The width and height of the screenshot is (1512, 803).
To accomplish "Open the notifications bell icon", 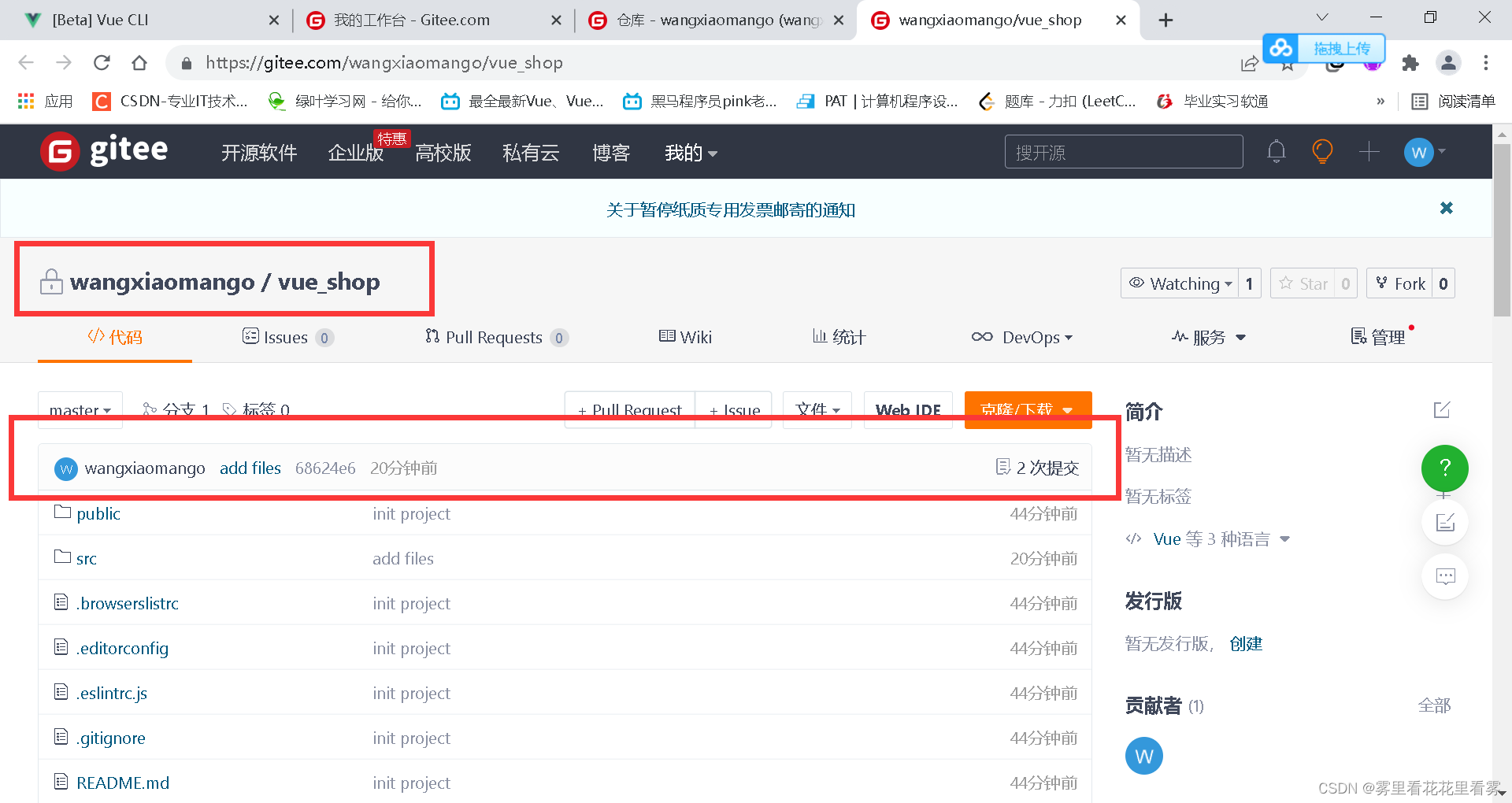I will tap(1276, 151).
